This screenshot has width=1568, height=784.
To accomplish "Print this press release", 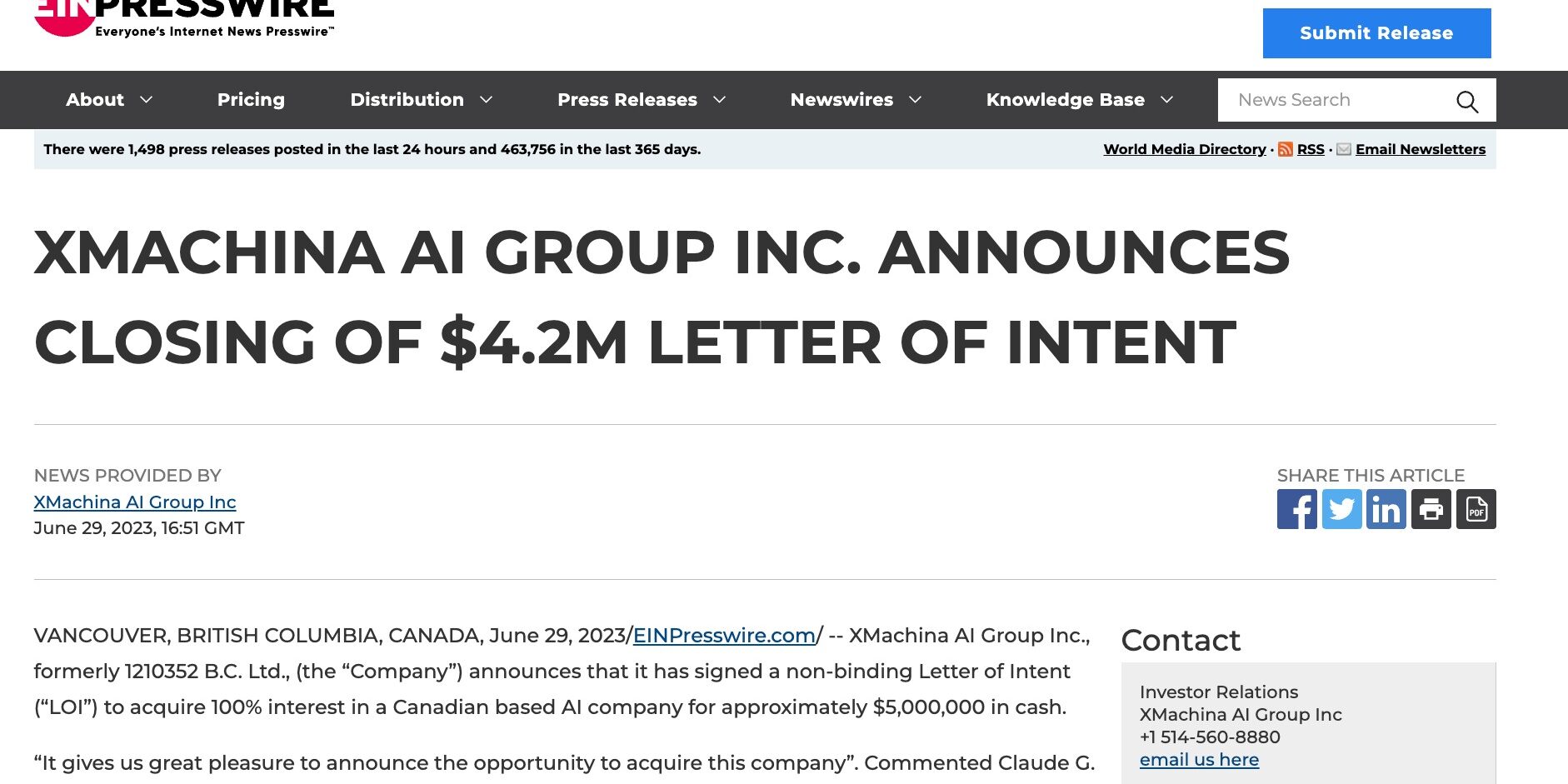I will point(1431,509).
